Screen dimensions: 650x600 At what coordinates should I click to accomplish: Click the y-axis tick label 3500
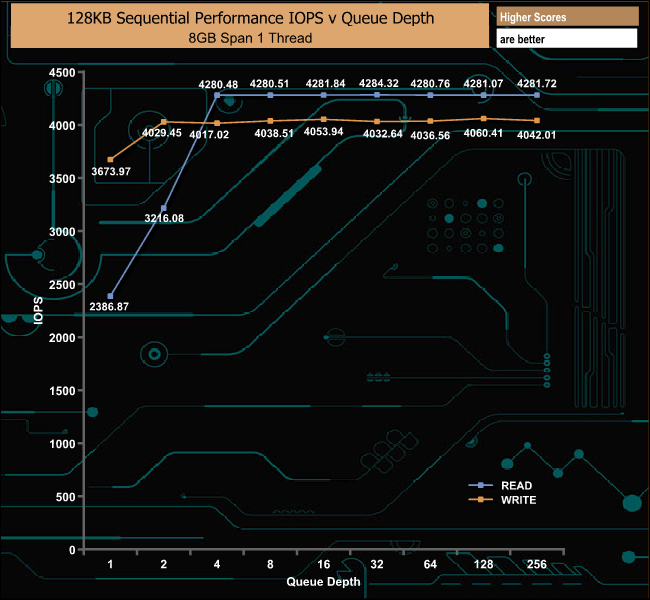coord(62,179)
